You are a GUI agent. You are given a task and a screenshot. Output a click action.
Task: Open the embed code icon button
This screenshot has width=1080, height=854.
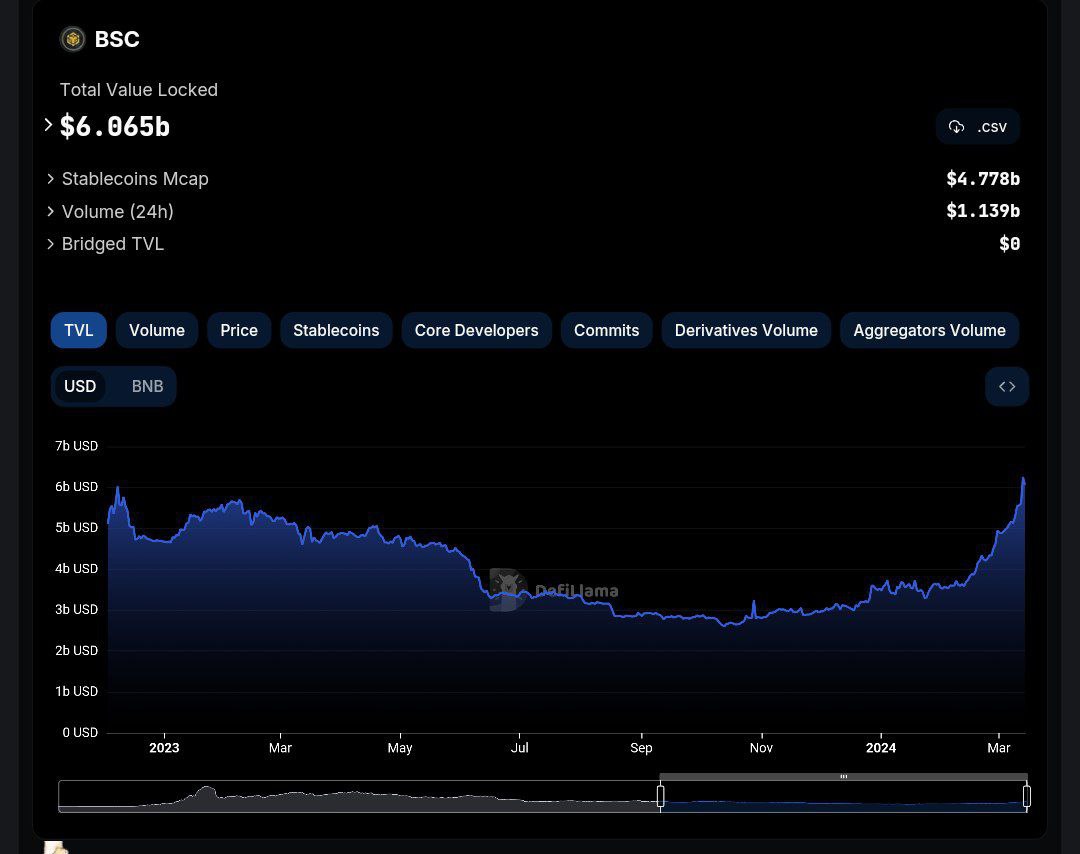coord(1007,386)
